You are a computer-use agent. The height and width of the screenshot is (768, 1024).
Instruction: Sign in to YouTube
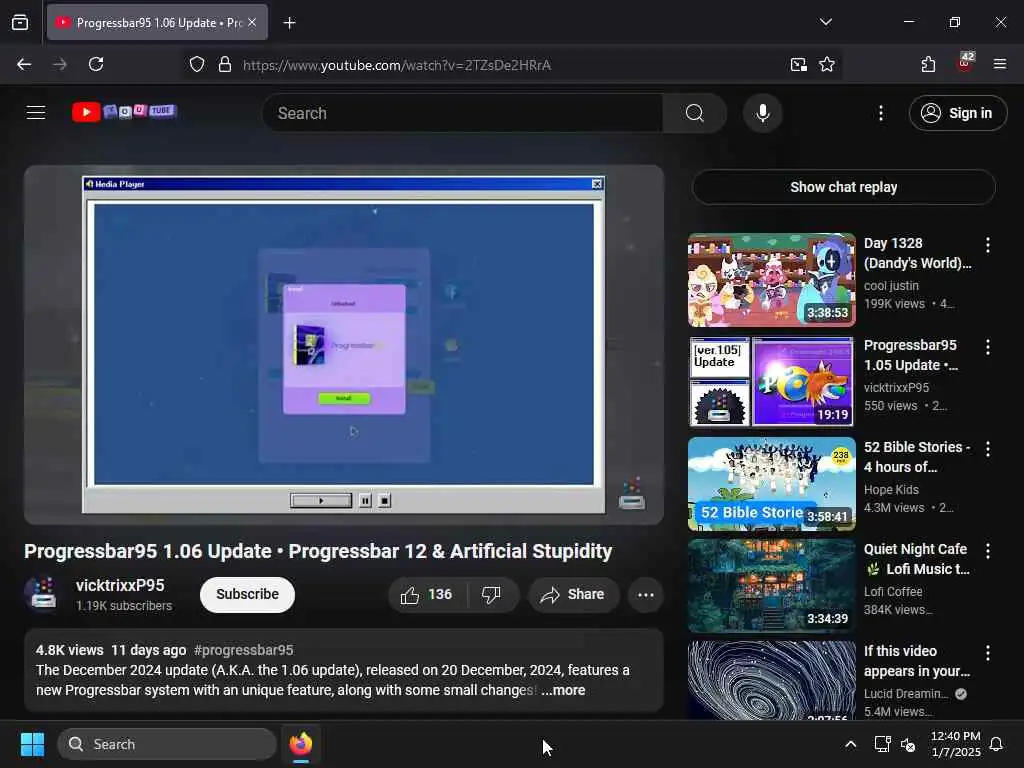coord(957,113)
